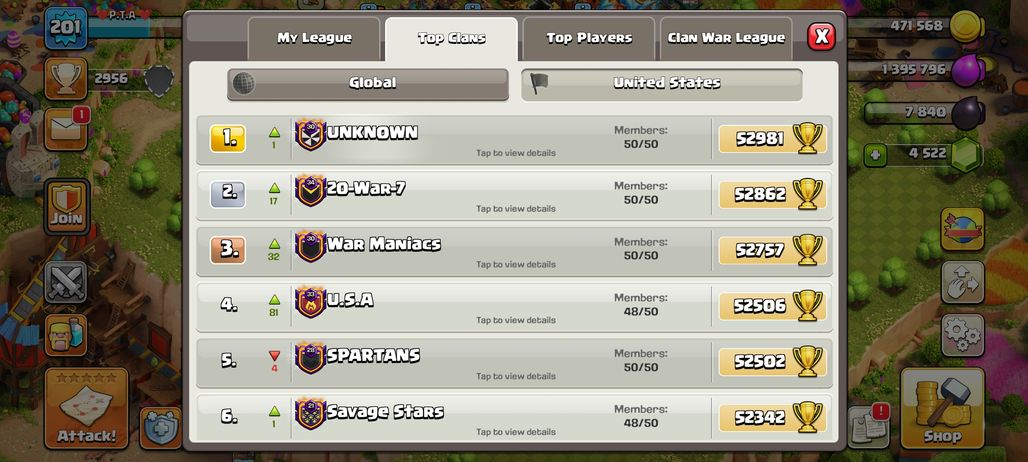Viewport: 1028px width, 462px height.
Task: Switch to the My League tab
Action: pos(314,39)
